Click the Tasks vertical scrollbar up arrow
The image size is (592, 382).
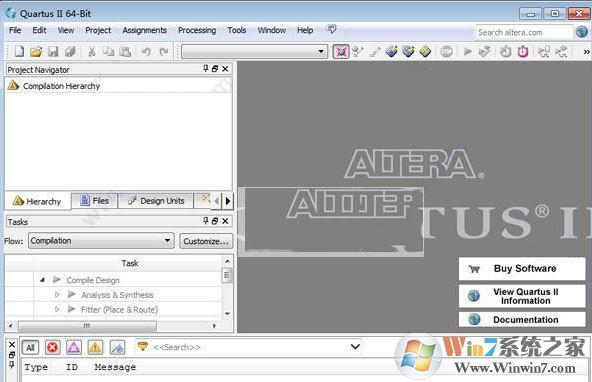pos(227,261)
